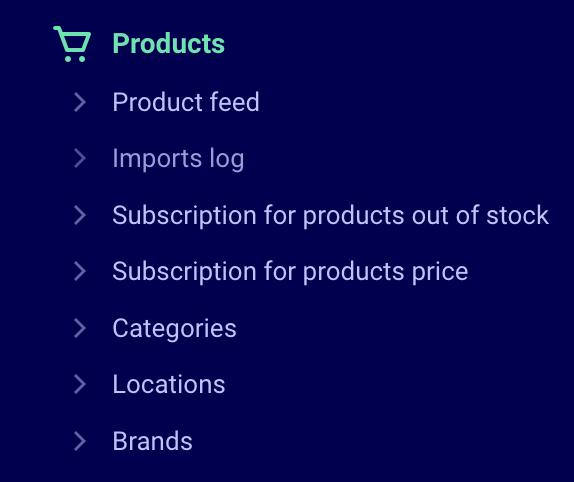The width and height of the screenshot is (574, 482).
Task: Click the word stock in the out-of-stock entry
Action: point(518,215)
